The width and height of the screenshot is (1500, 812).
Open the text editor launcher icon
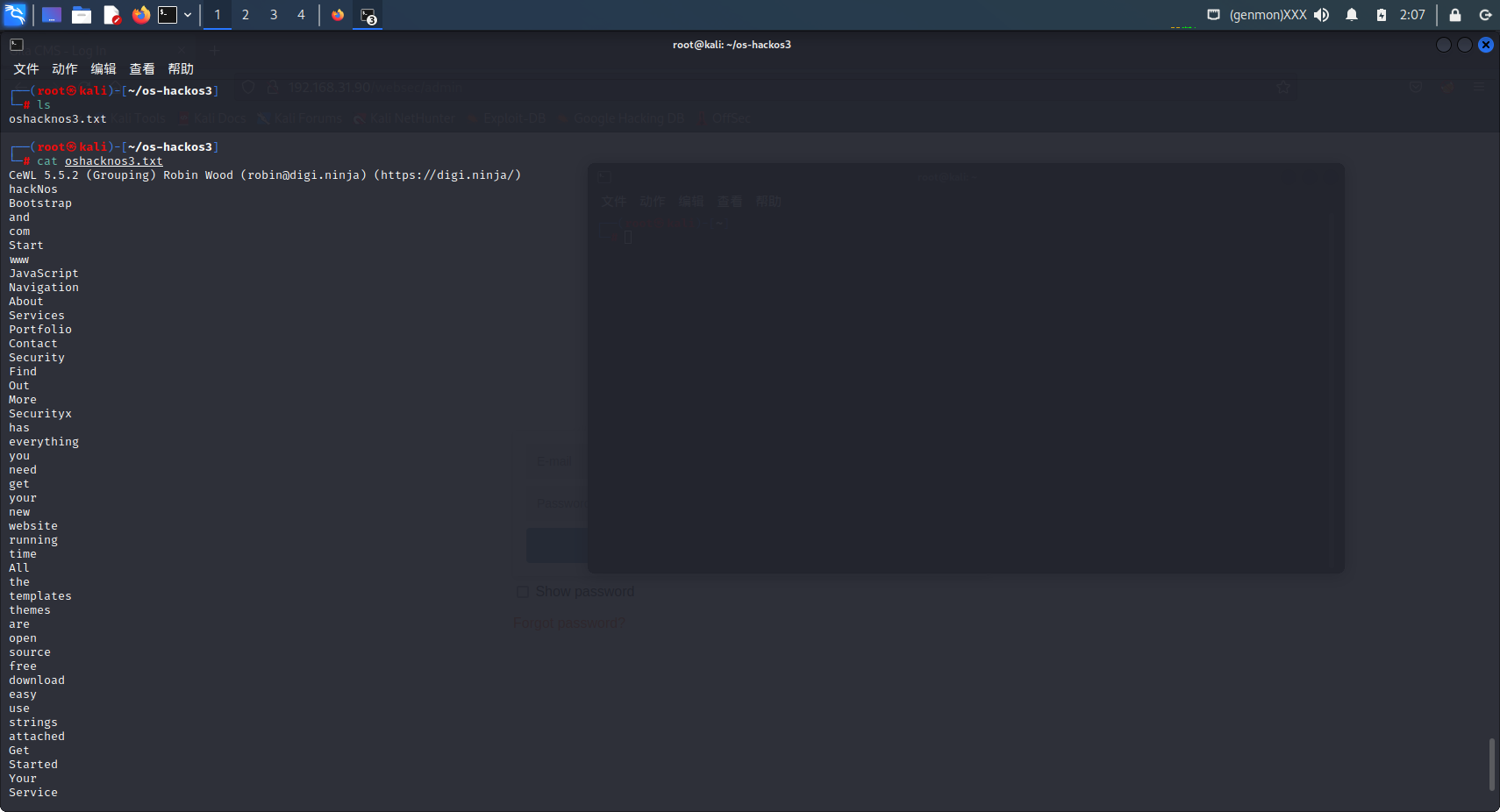coord(111,15)
